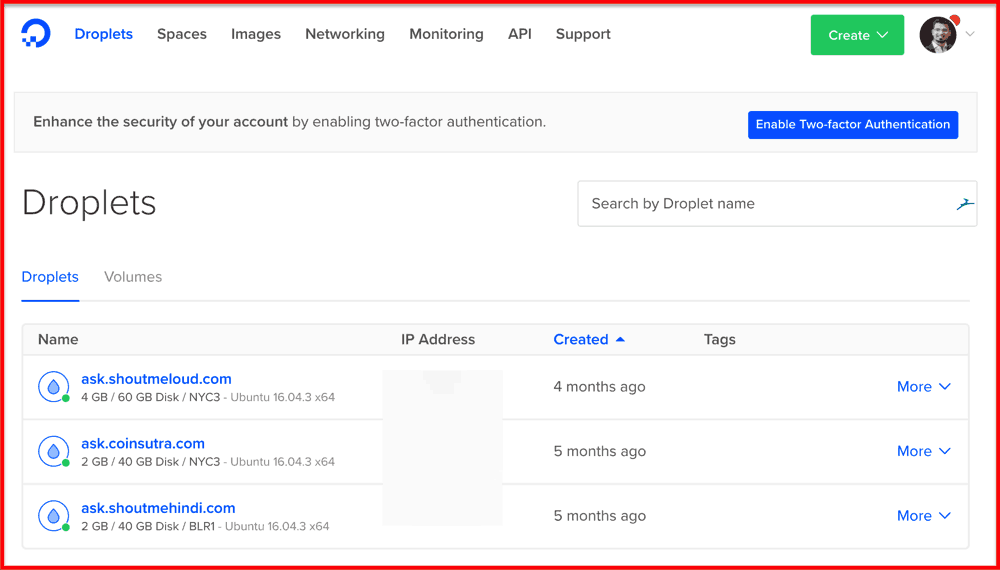This screenshot has height=570, width=1000.
Task: Click '2 GB / 40 GB Disk / BLR1' spec text
Action: click(148, 527)
